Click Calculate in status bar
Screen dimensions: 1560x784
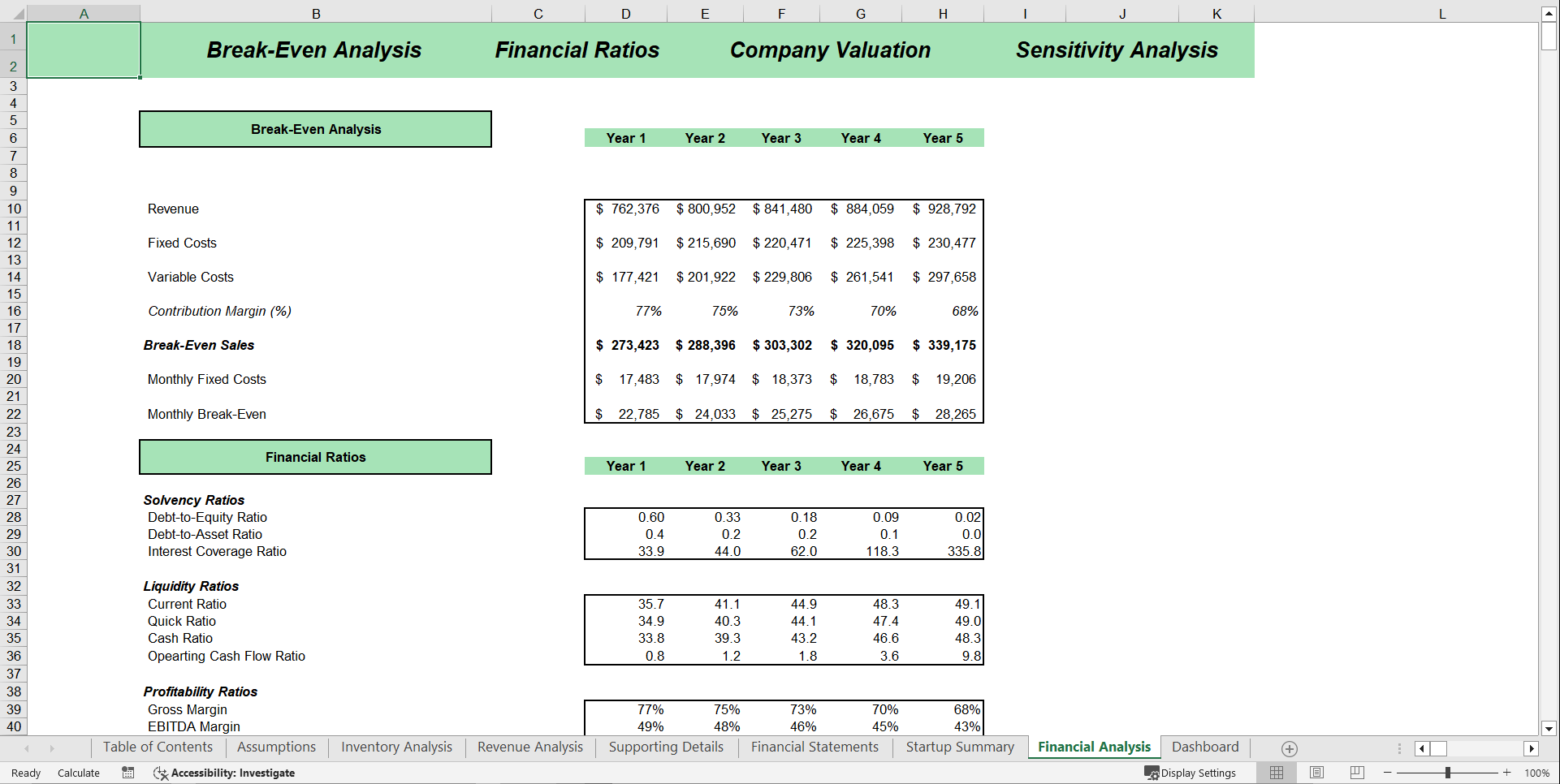click(x=79, y=773)
